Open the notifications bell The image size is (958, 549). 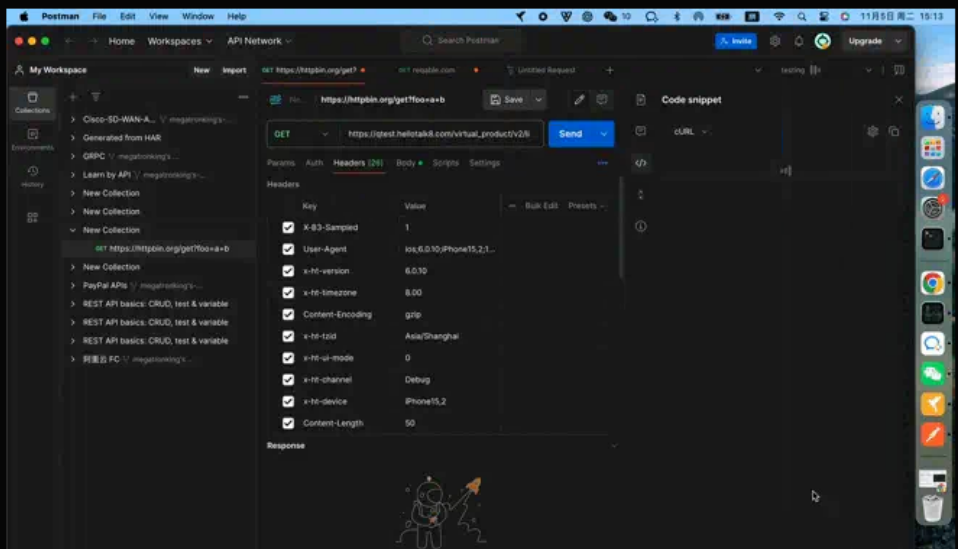click(x=799, y=41)
